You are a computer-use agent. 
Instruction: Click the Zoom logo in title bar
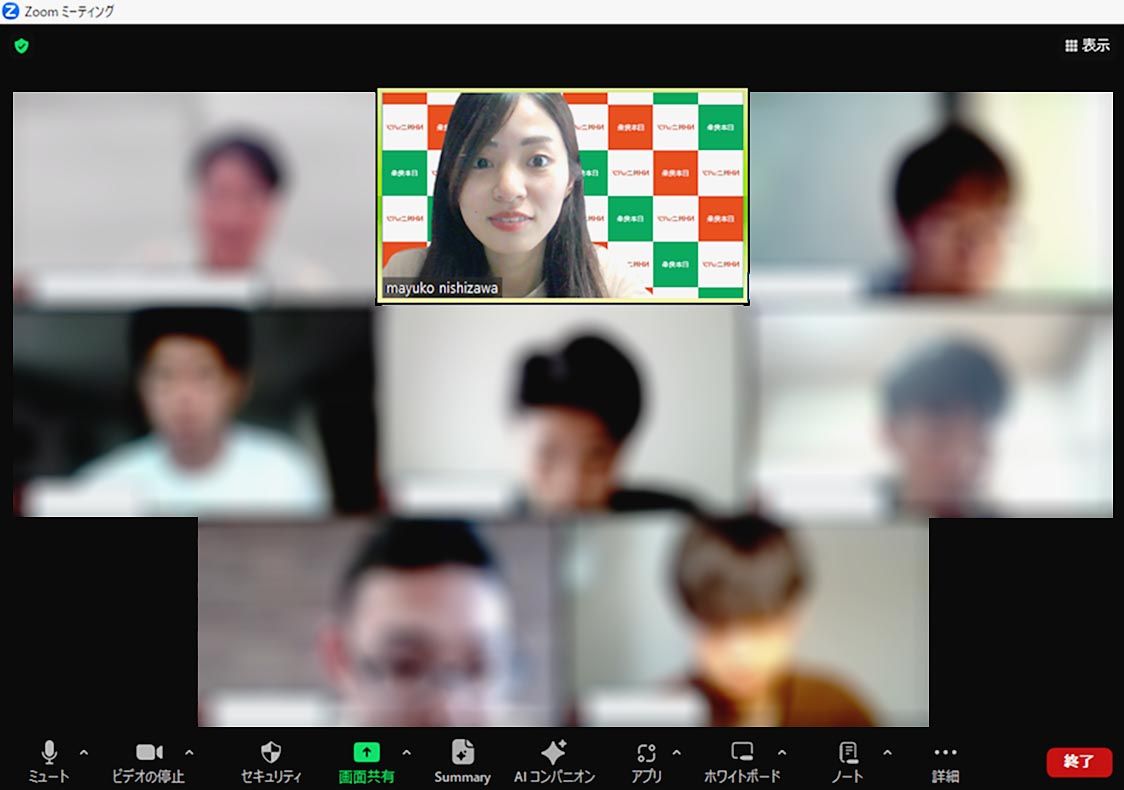[11, 11]
